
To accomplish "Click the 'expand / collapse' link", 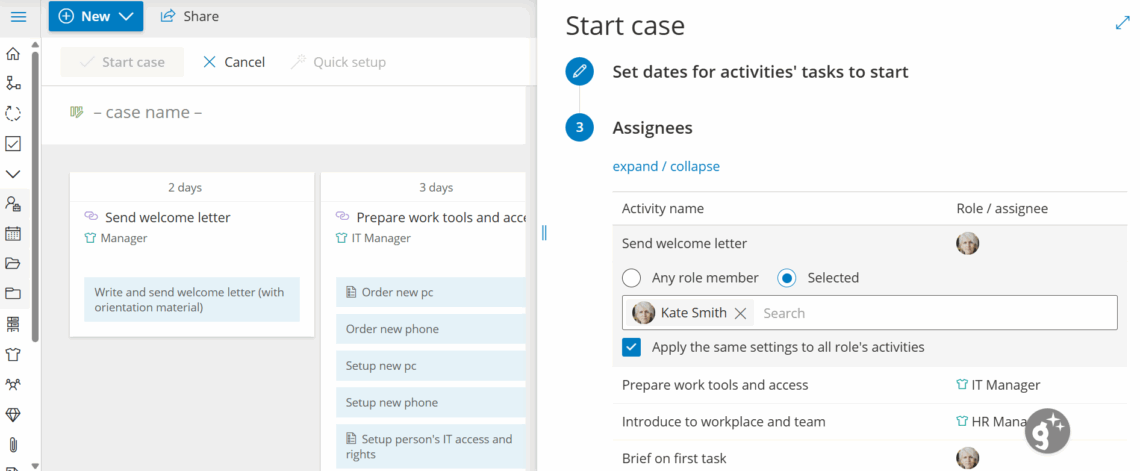I will tap(666, 166).
